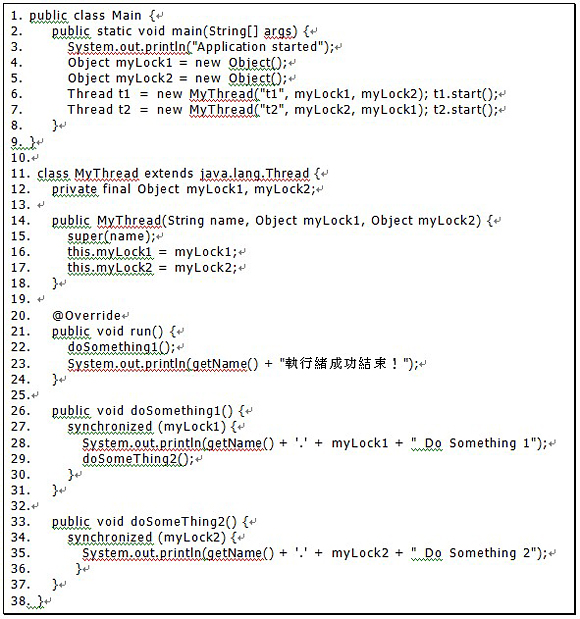Click "Application started" string on line 3

tap(257, 47)
